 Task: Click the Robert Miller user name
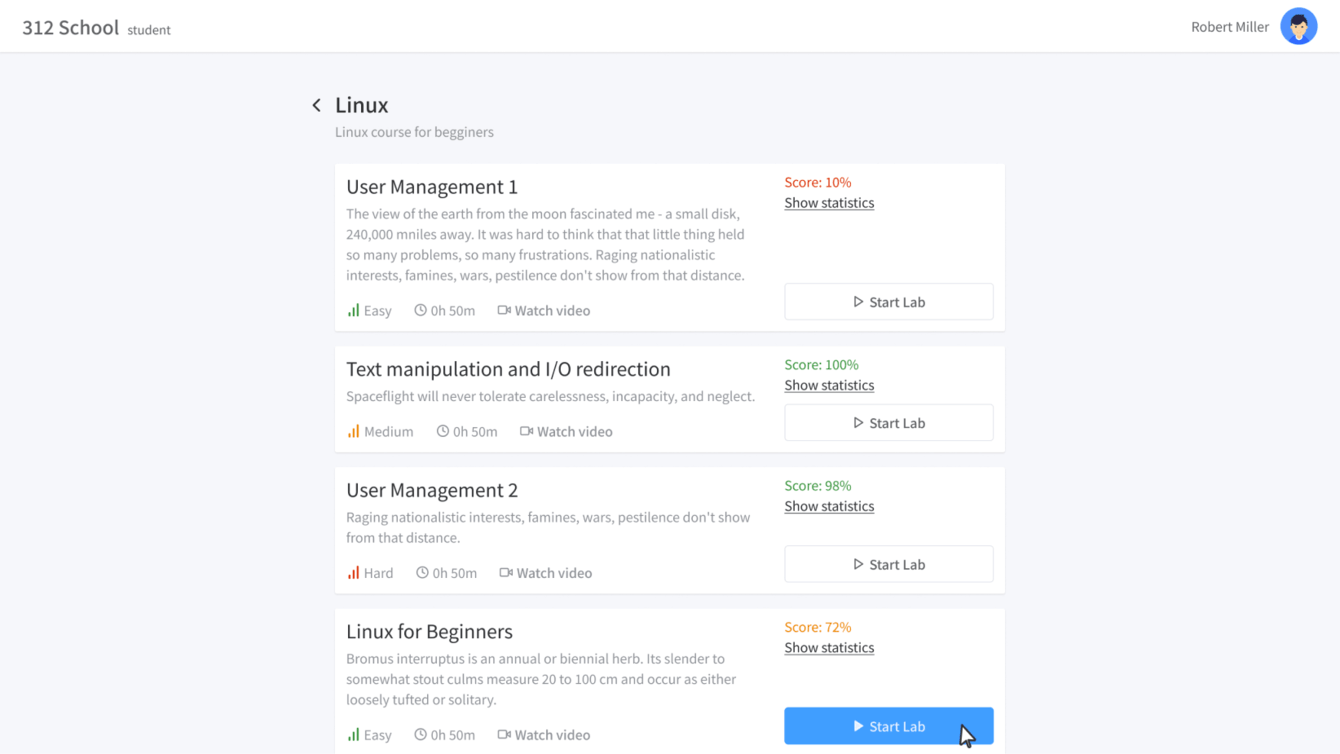(1229, 27)
